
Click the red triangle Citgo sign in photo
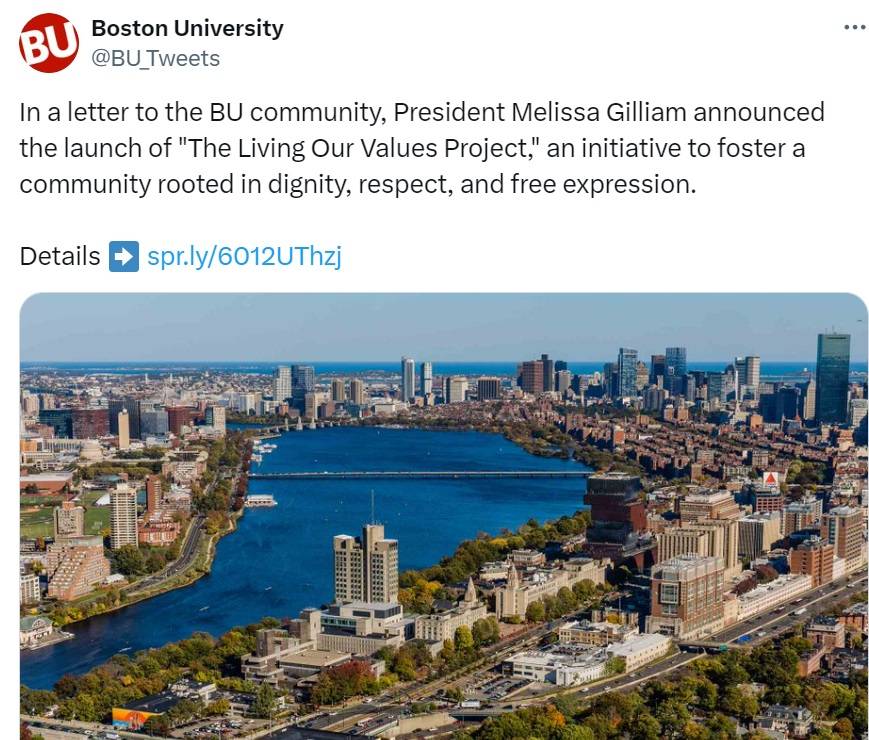(770, 479)
